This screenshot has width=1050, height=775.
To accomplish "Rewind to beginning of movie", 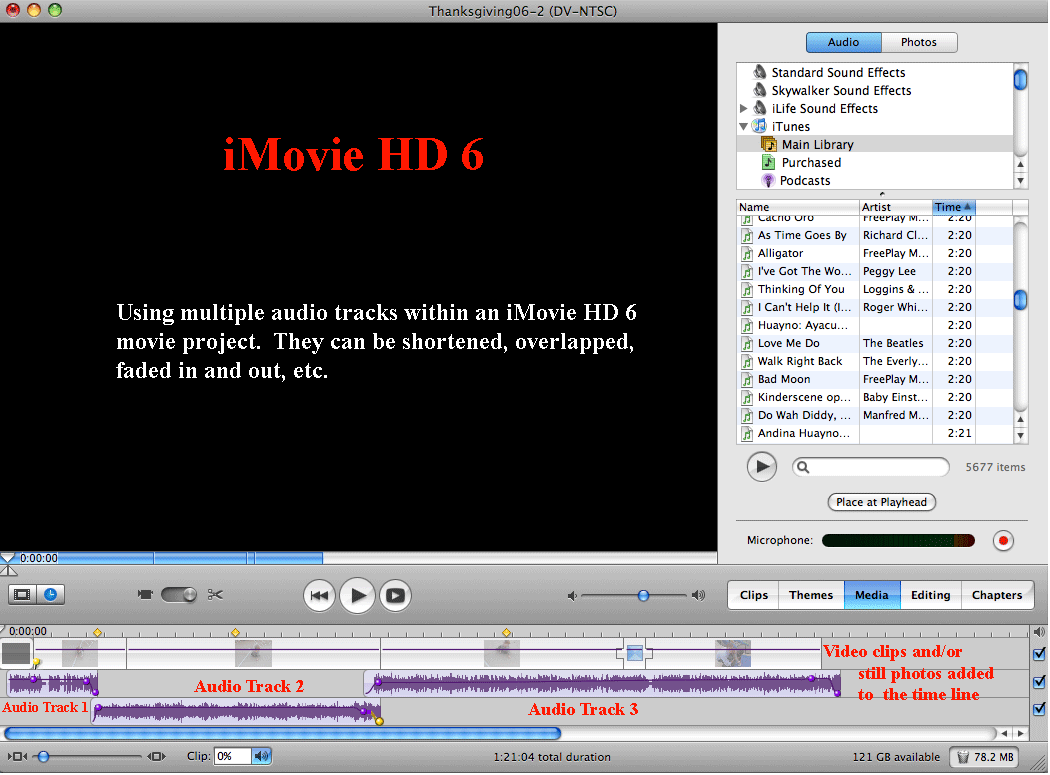I will pos(319,595).
